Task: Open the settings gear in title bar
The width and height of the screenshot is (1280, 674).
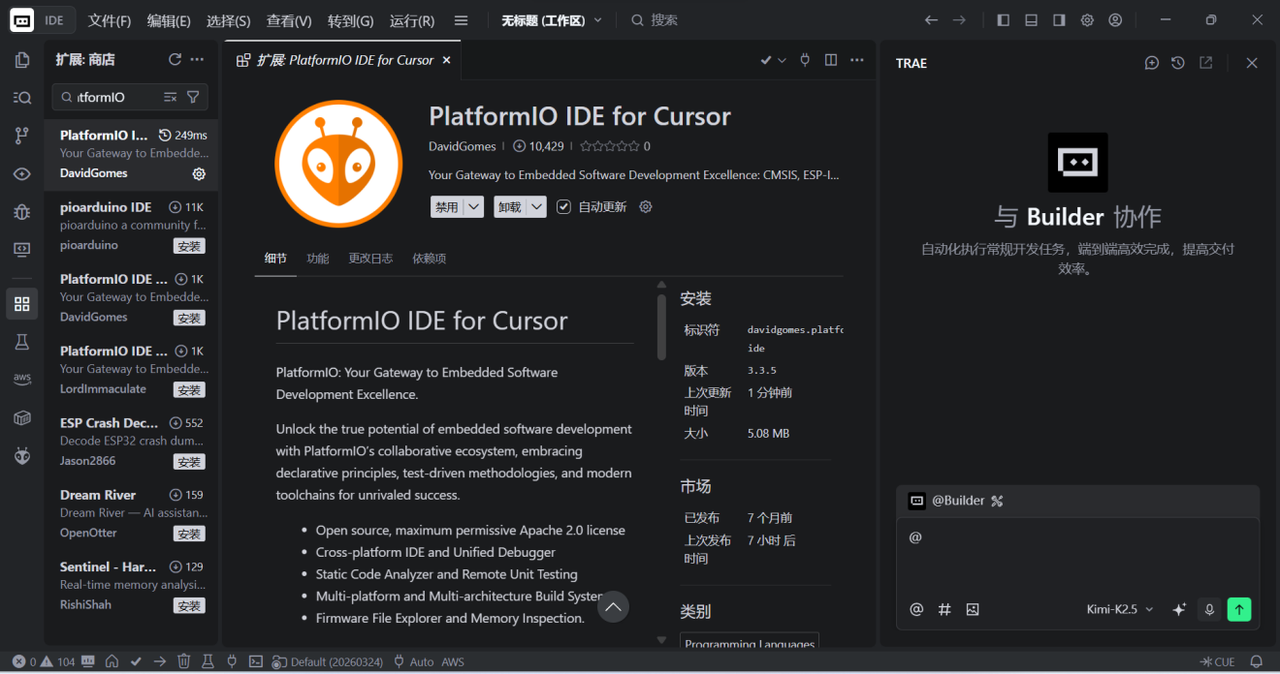Action: pos(1087,20)
